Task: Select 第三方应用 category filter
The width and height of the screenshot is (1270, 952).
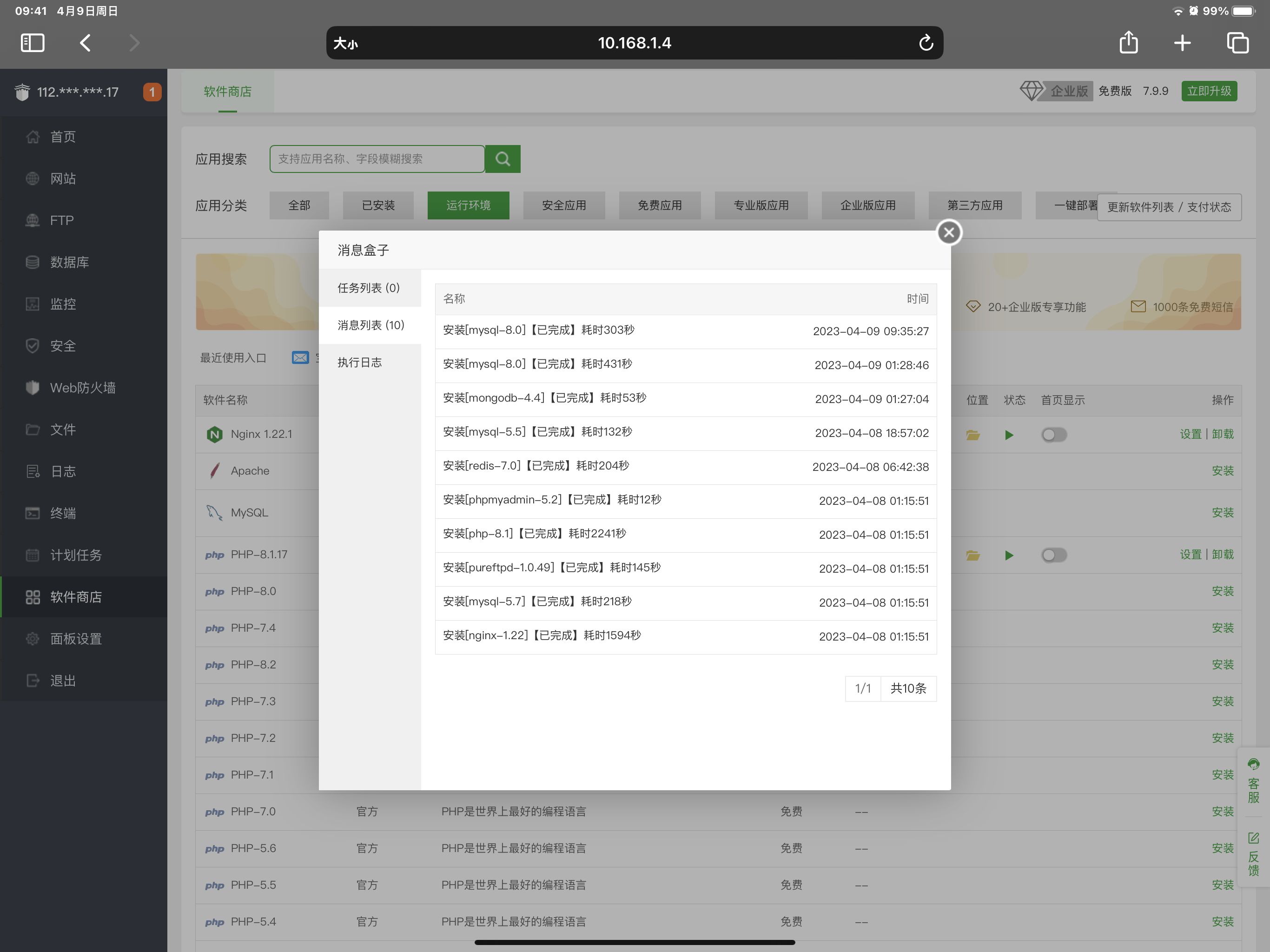Action: [x=975, y=205]
